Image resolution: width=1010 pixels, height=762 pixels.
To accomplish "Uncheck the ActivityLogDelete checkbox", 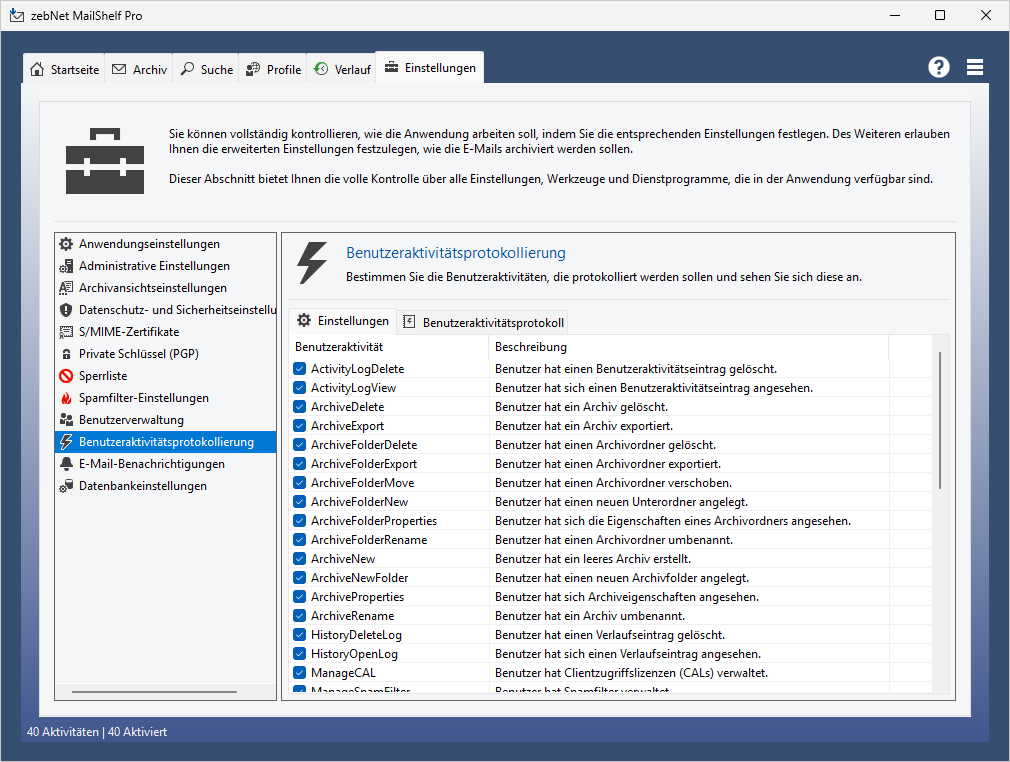I will (x=300, y=369).
